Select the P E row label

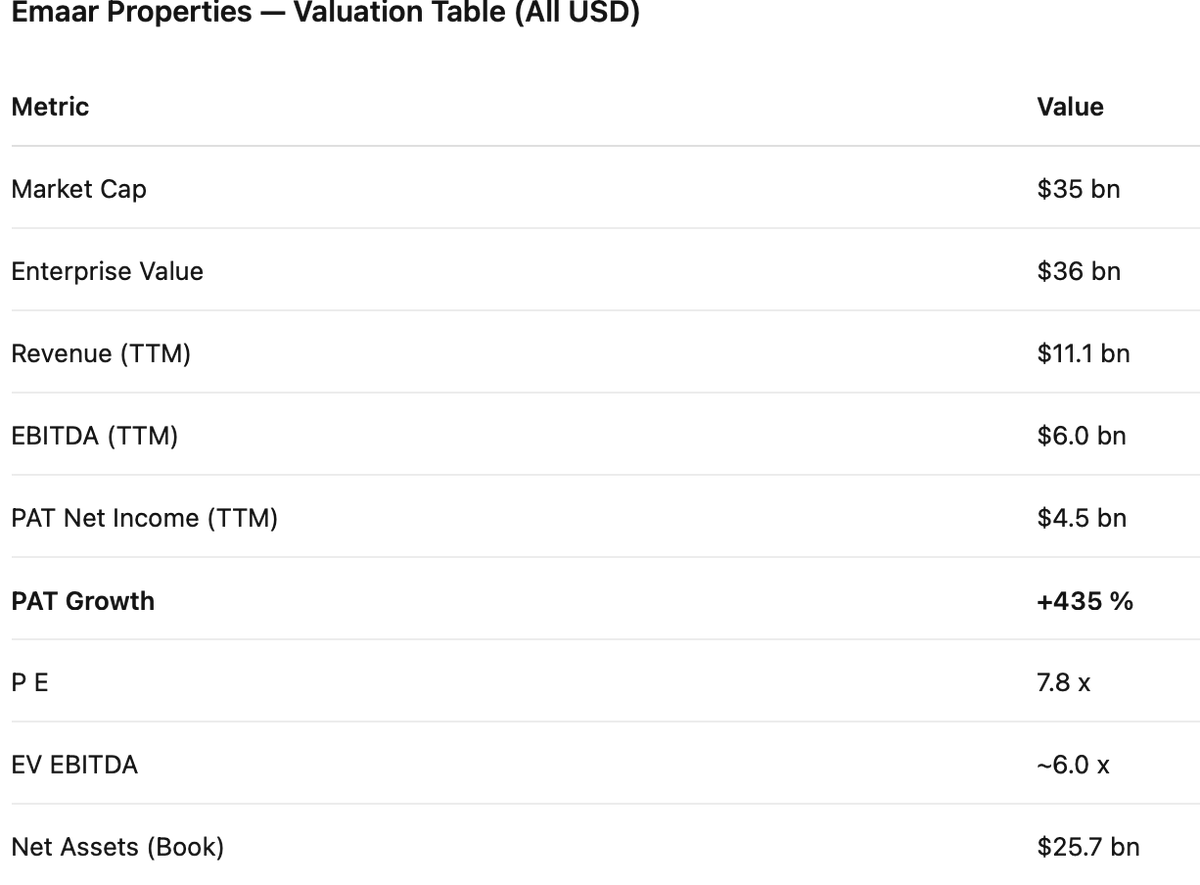30,683
